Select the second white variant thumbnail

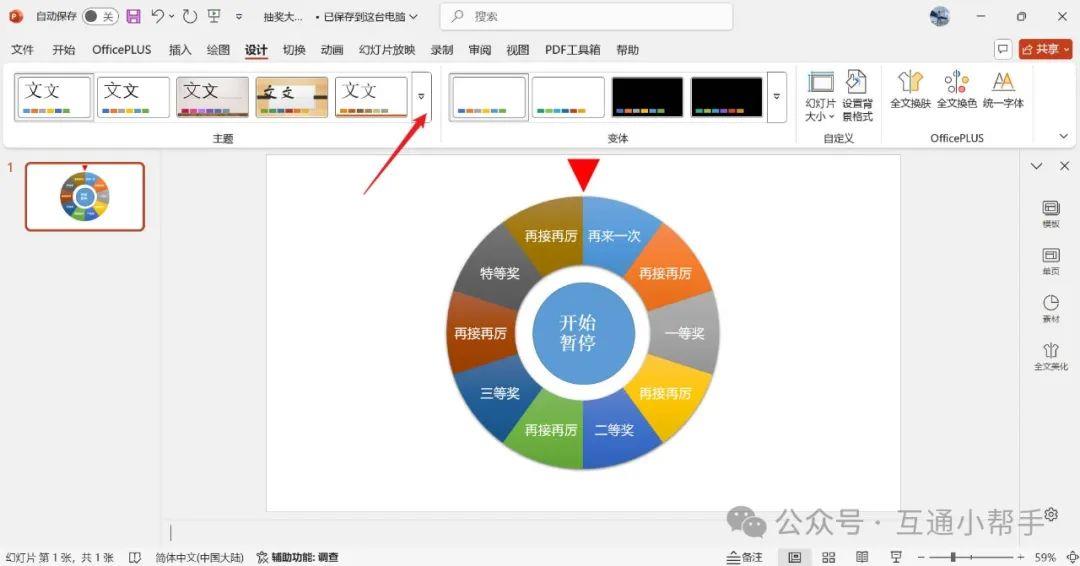568,97
